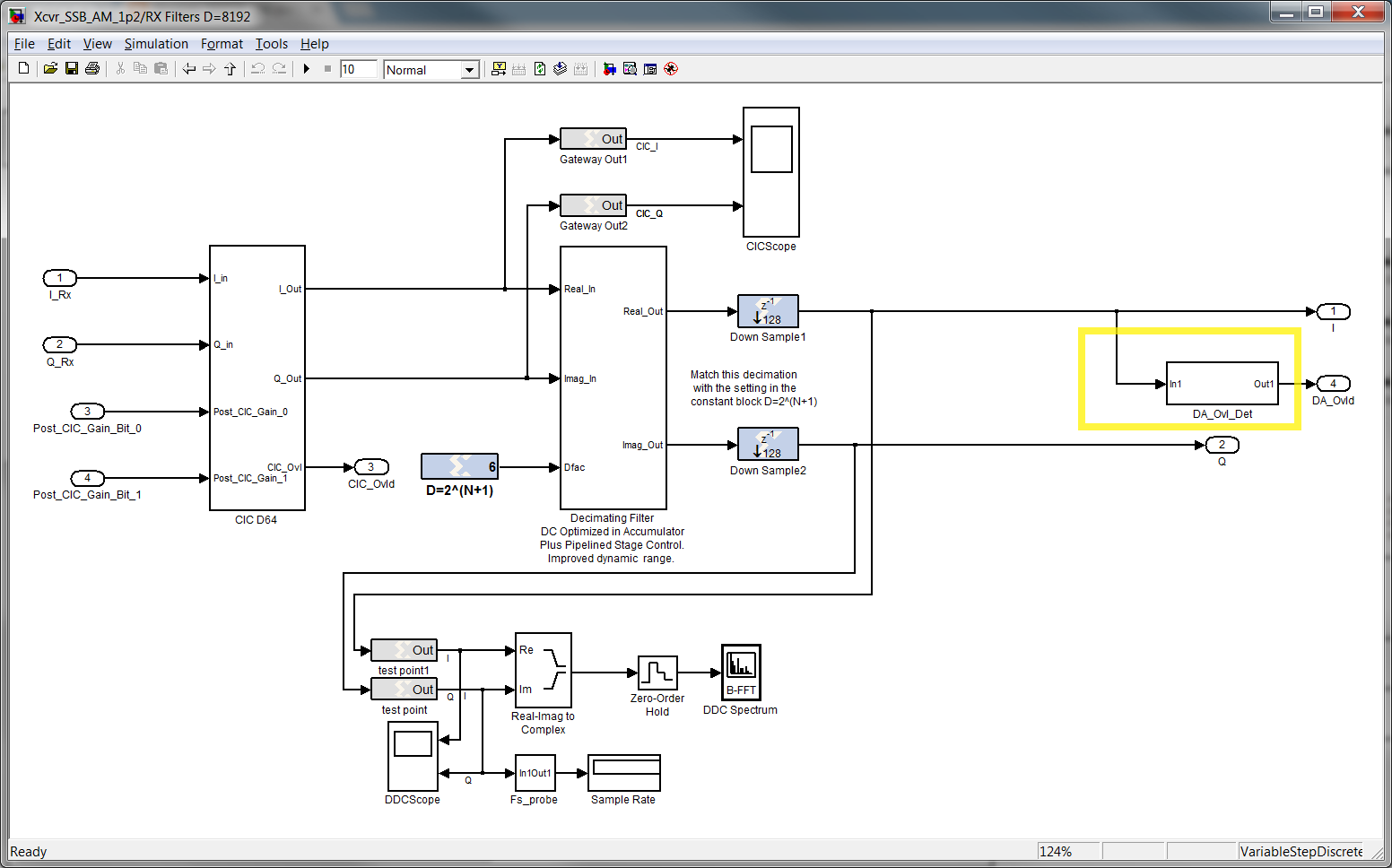Launch the Model Explorer icon
The width and height of the screenshot is (1392, 868).
[631, 69]
